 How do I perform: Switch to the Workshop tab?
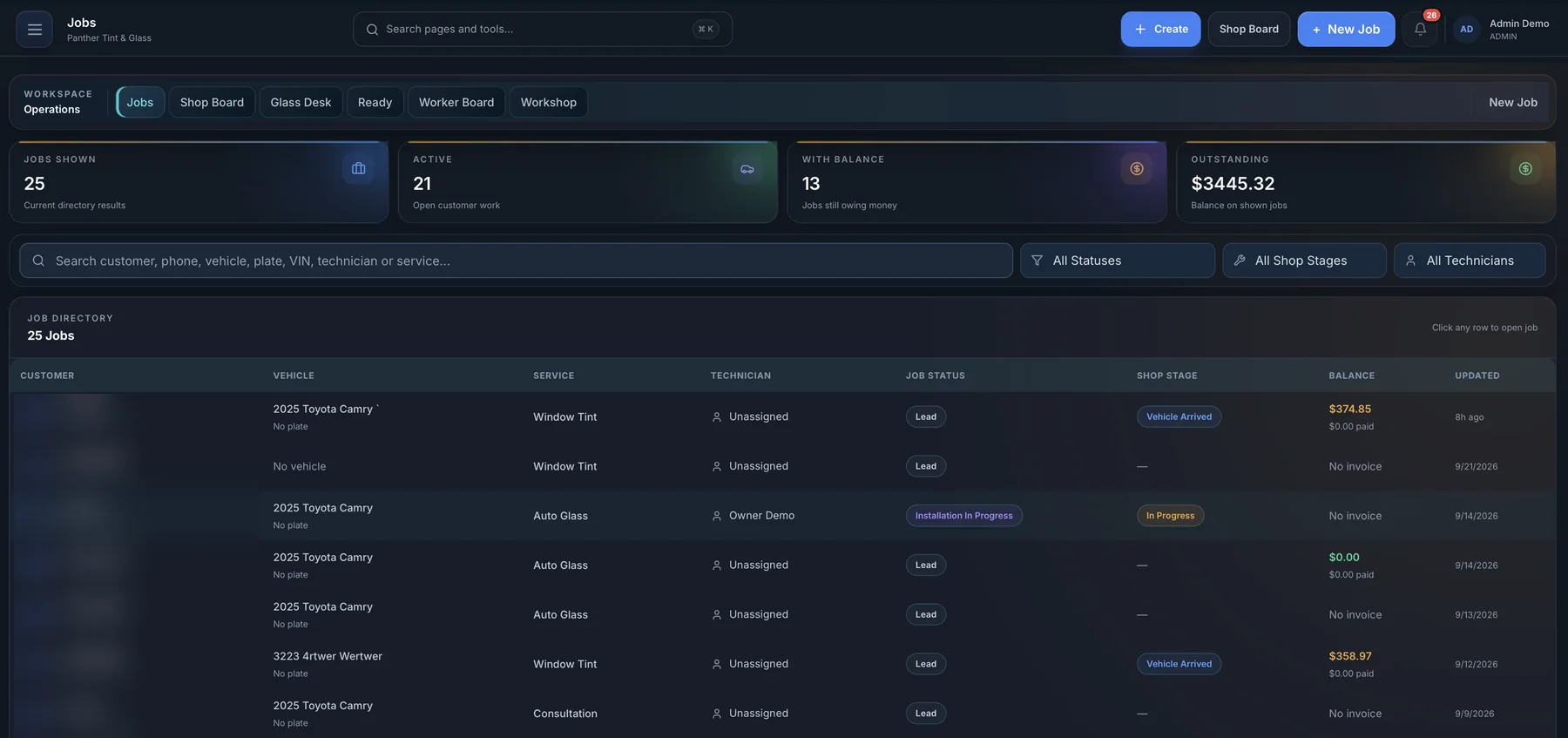coord(549,102)
